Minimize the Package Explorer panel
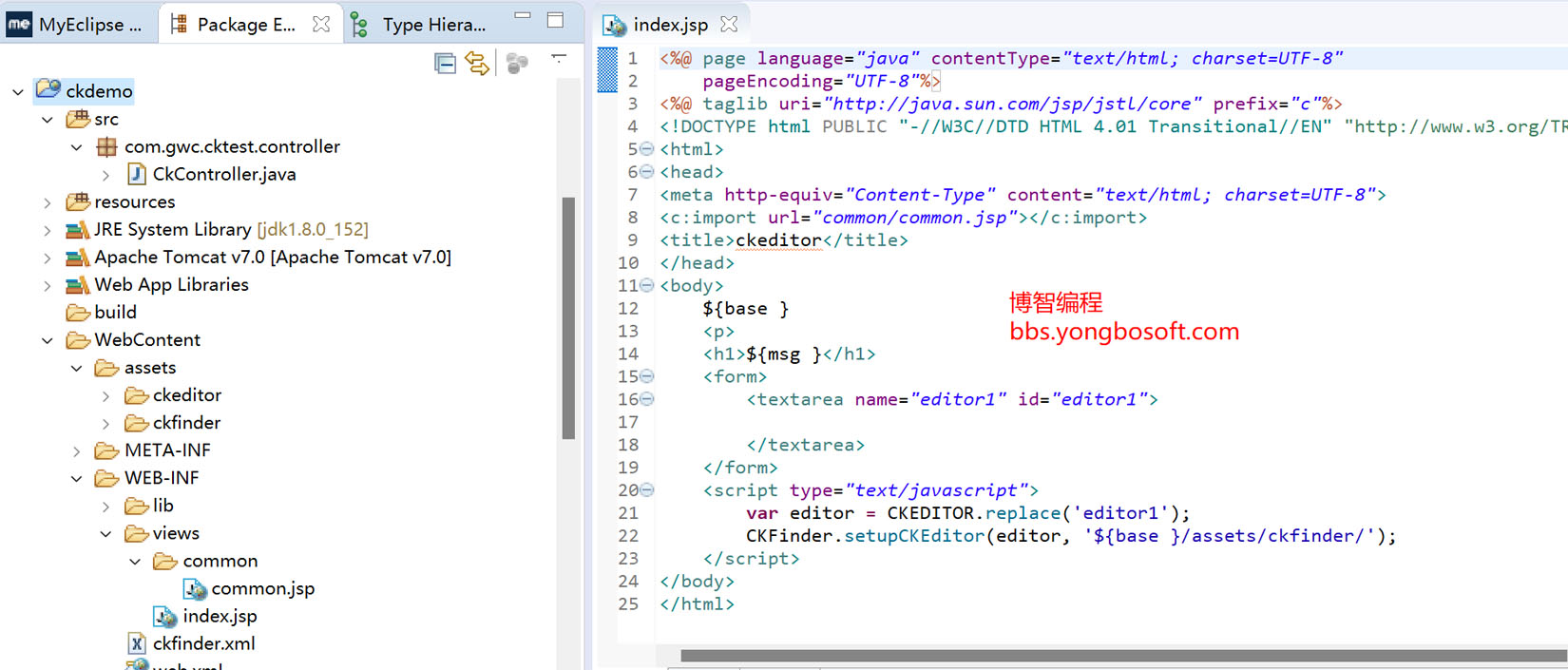This screenshot has width=1568, height=670. 523,16
